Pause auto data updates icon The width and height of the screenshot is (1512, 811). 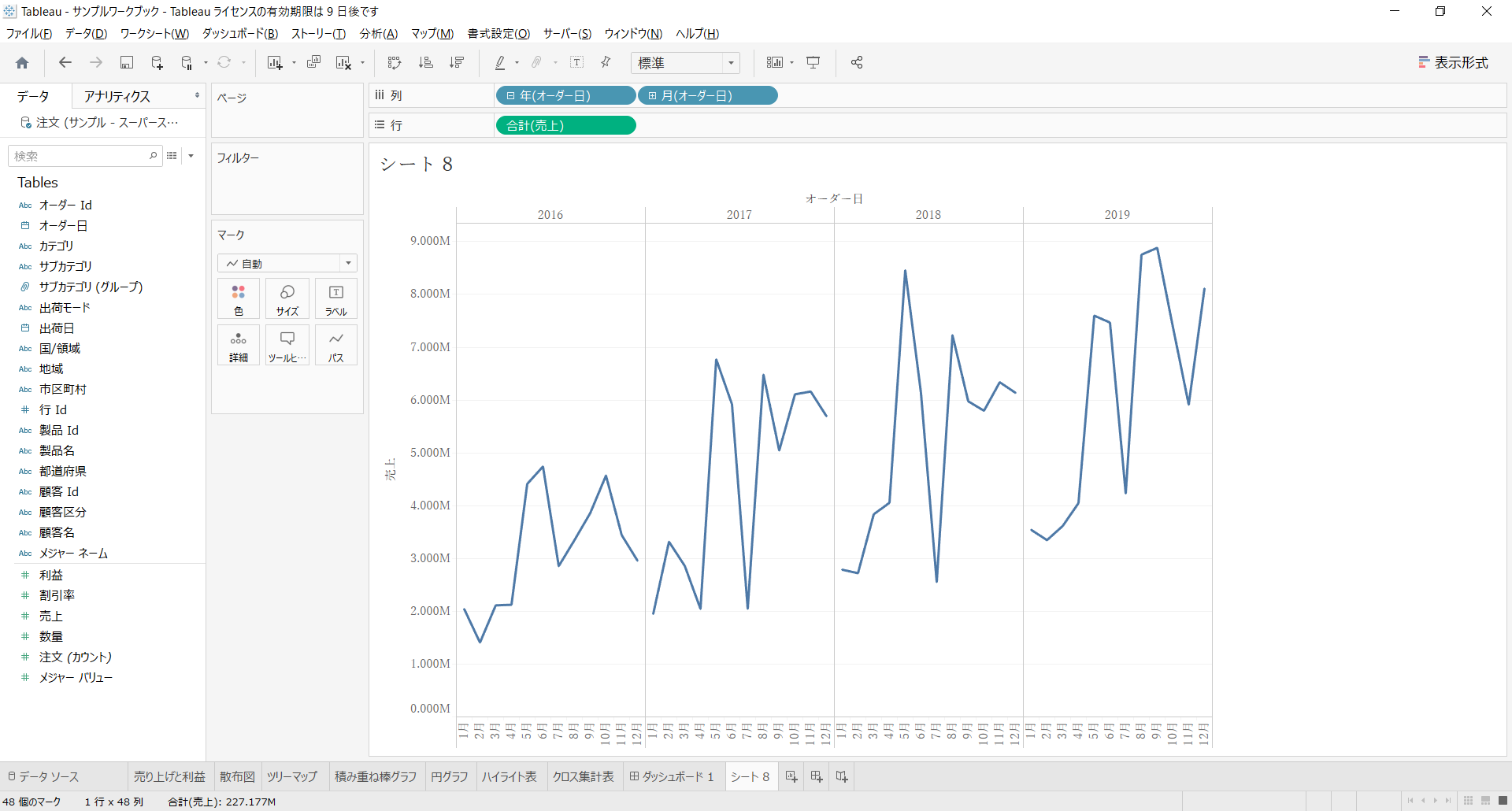(187, 63)
